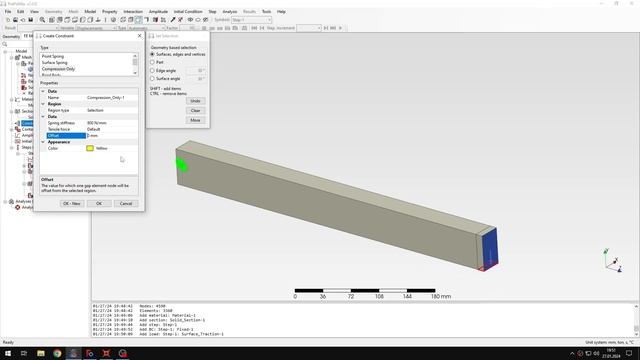Select the Surfaces, edges and vertices radio button
The width and height of the screenshot is (640, 360).
click(x=152, y=54)
